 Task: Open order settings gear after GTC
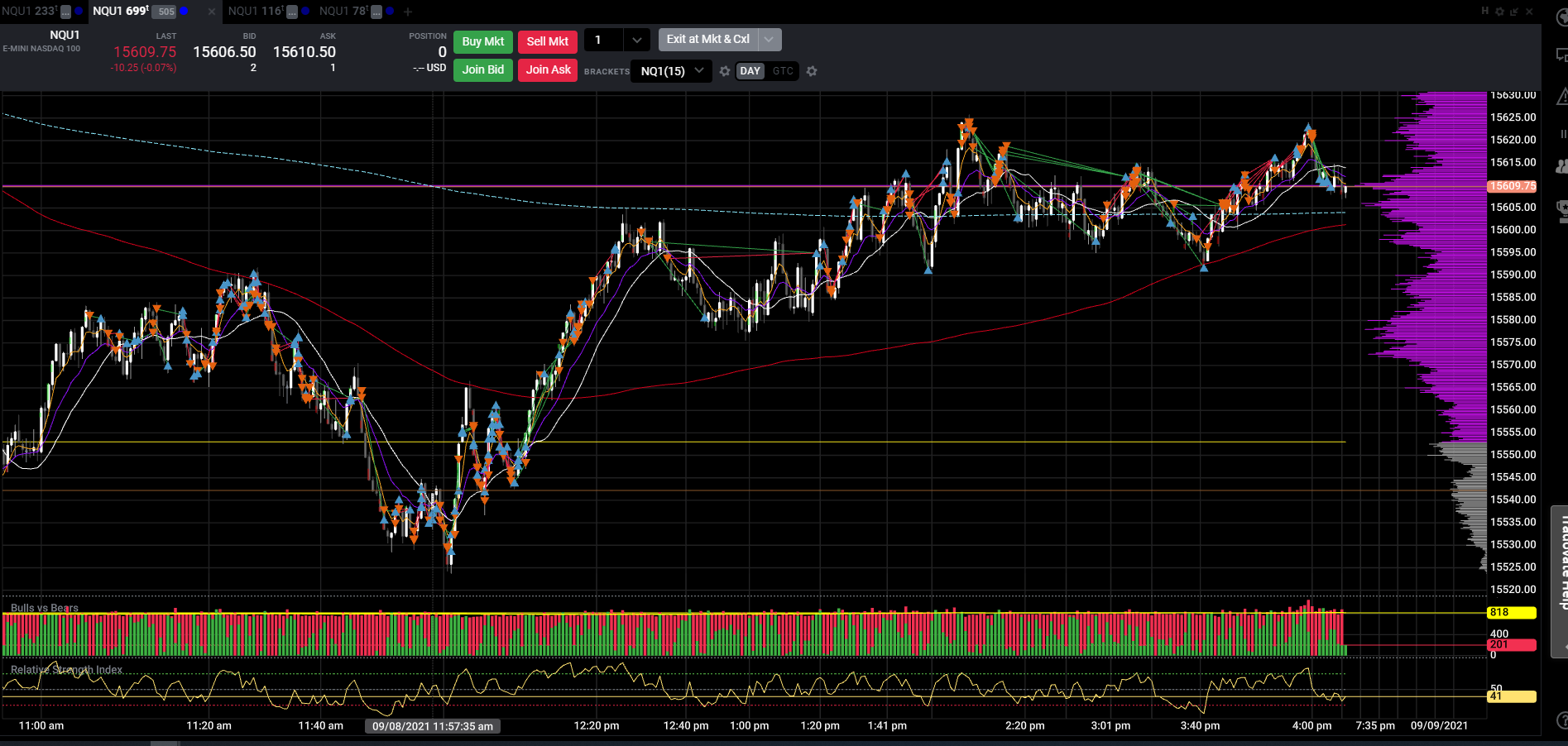(x=812, y=71)
